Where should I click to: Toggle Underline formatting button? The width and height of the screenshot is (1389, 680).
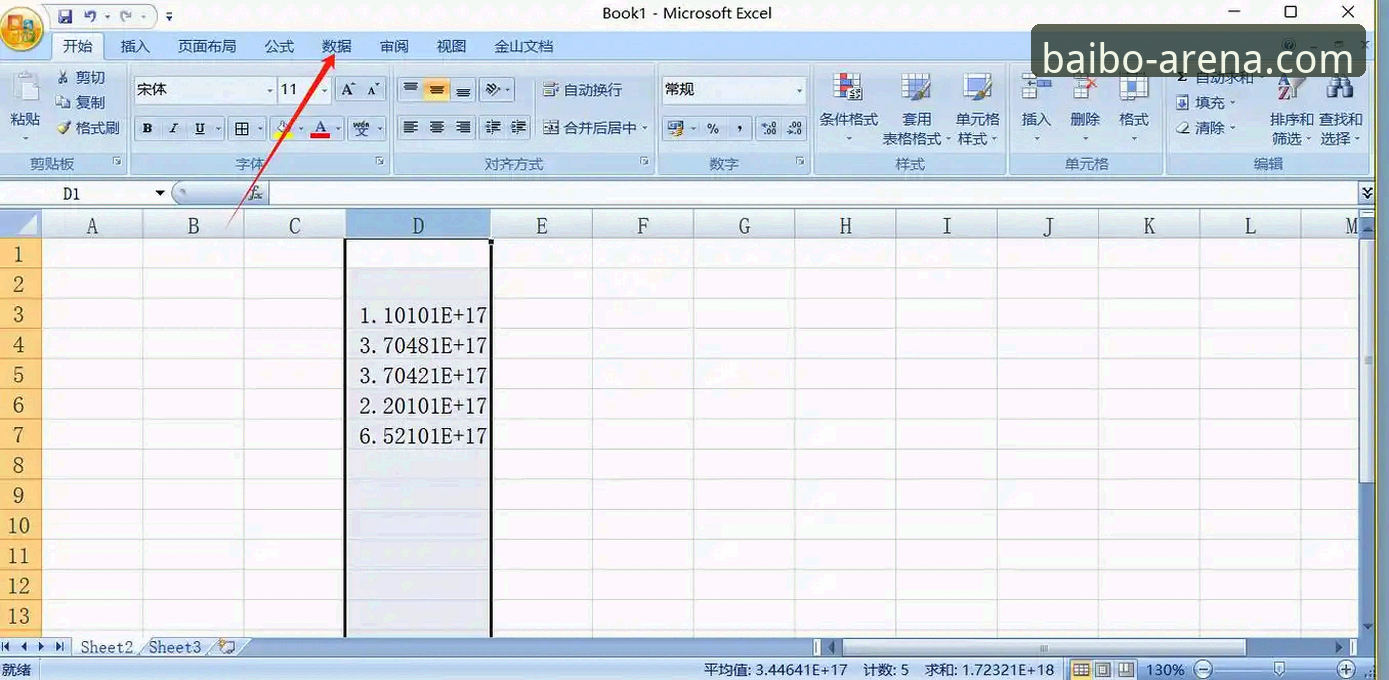[200, 128]
